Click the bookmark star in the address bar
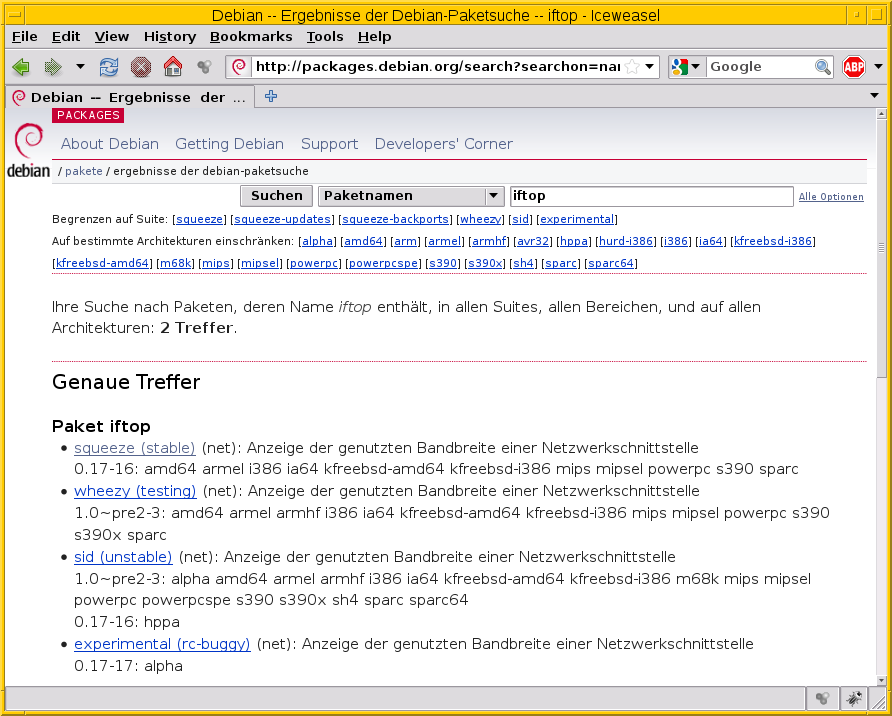 click(630, 66)
